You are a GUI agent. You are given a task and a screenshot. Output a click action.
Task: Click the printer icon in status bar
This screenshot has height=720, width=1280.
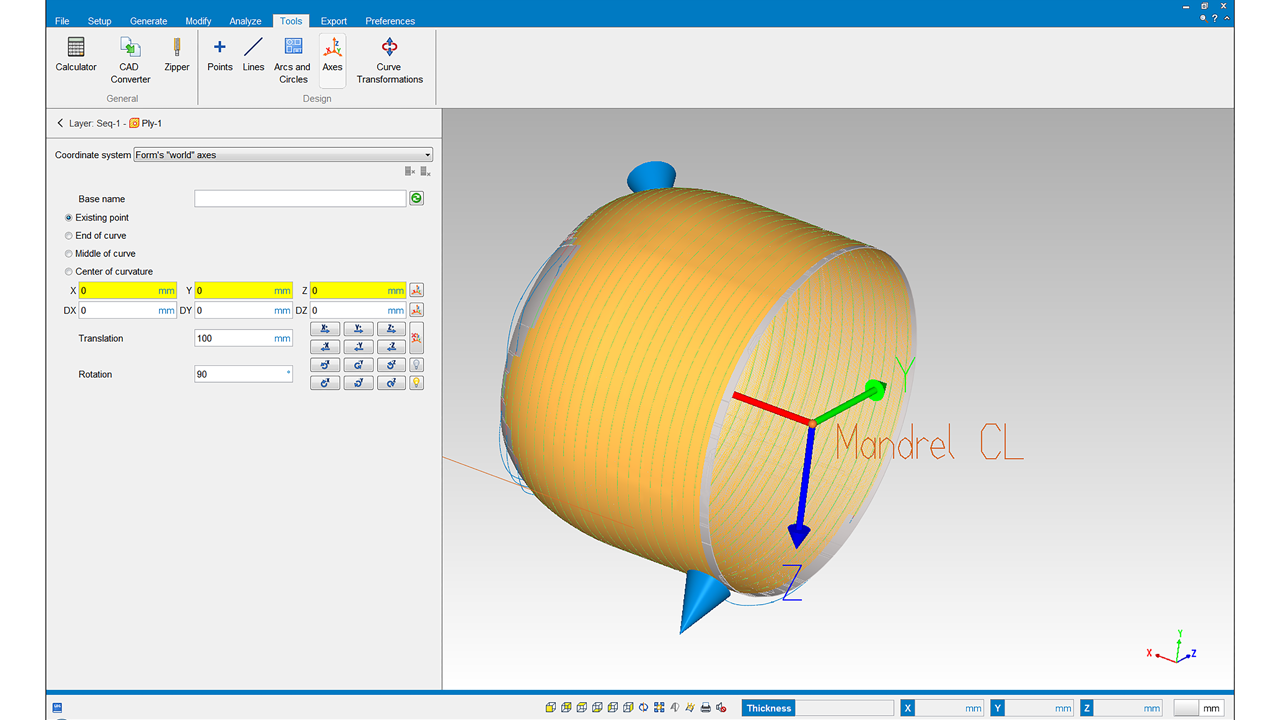[705, 708]
